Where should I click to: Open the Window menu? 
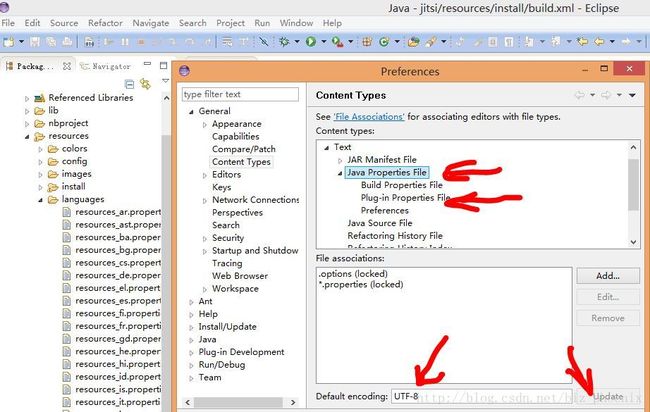(296, 23)
